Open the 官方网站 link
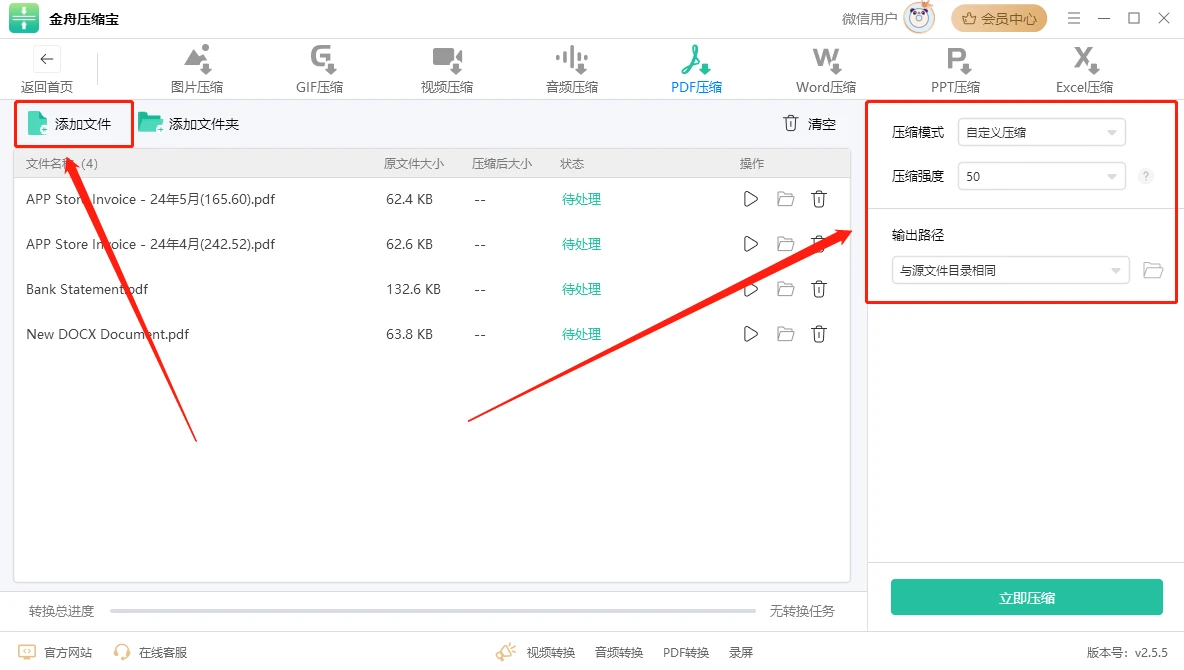This screenshot has width=1184, height=670. pyautogui.click(x=55, y=652)
